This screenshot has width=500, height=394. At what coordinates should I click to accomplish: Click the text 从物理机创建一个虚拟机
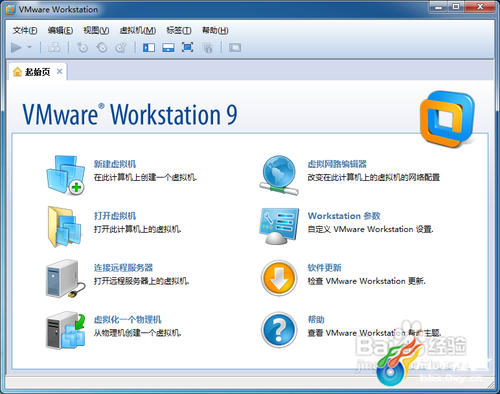click(x=137, y=333)
